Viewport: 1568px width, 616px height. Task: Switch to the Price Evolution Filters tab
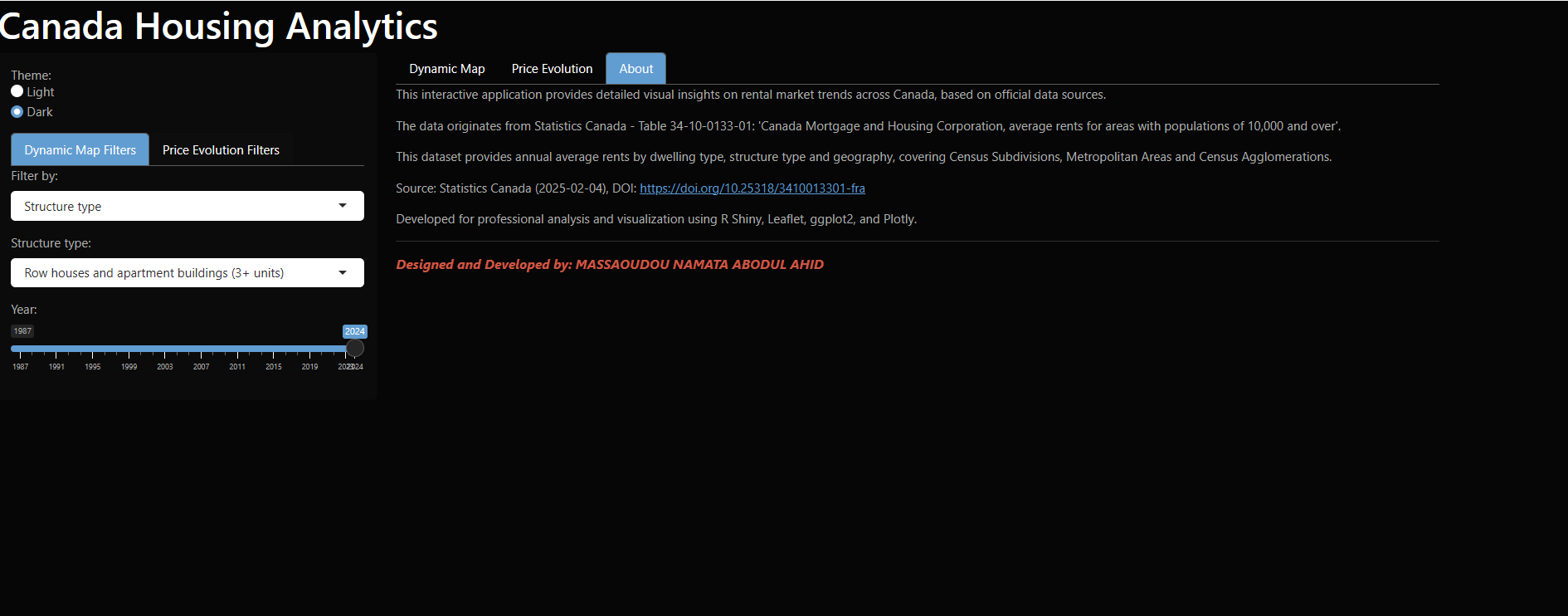tap(221, 150)
